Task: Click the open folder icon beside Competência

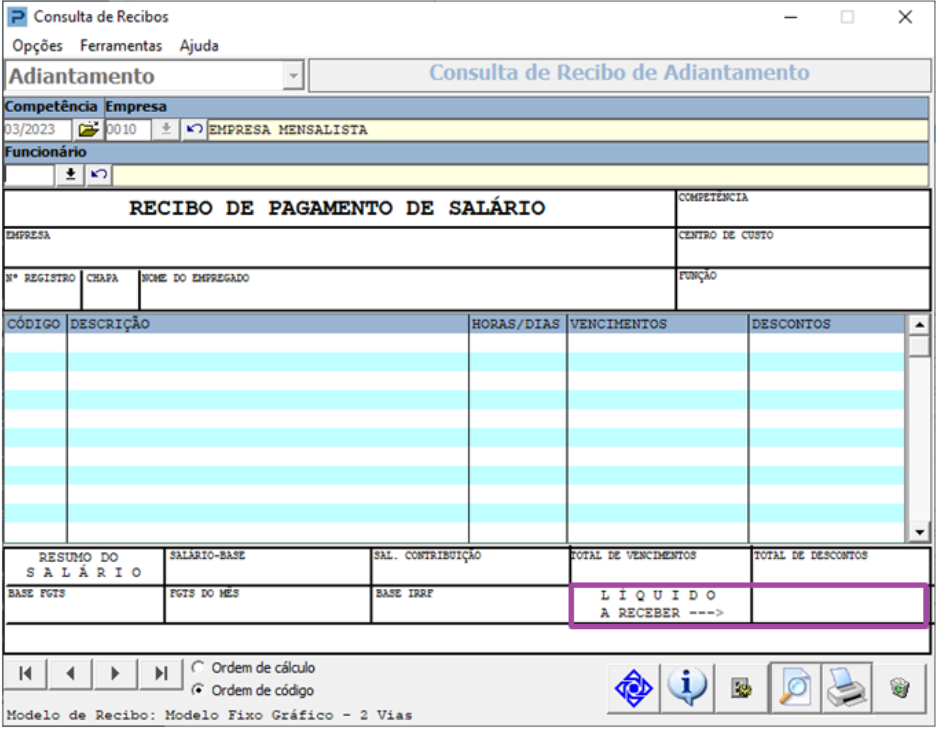Action: [x=89, y=130]
